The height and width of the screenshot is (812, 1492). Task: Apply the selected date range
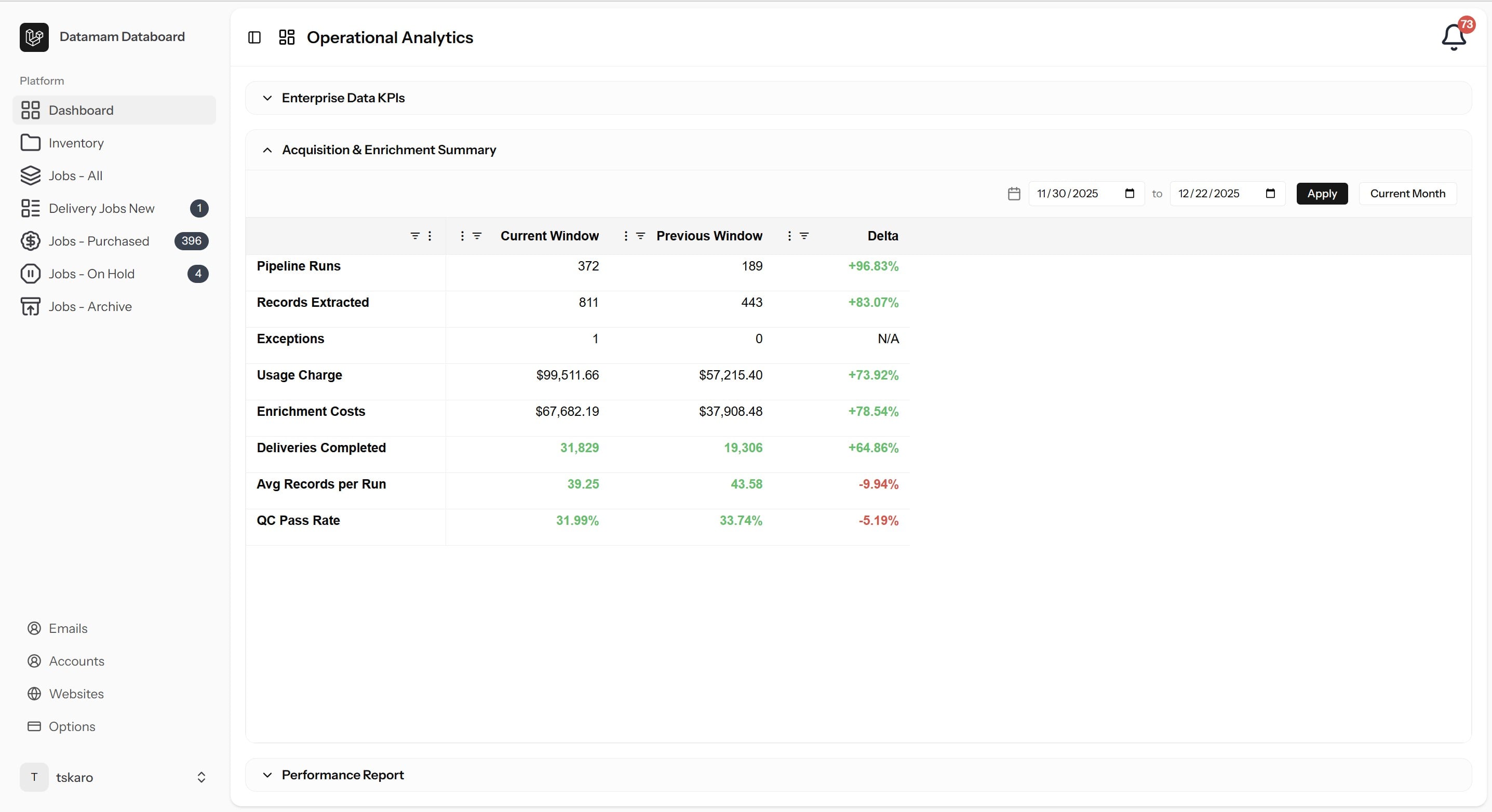(1322, 194)
